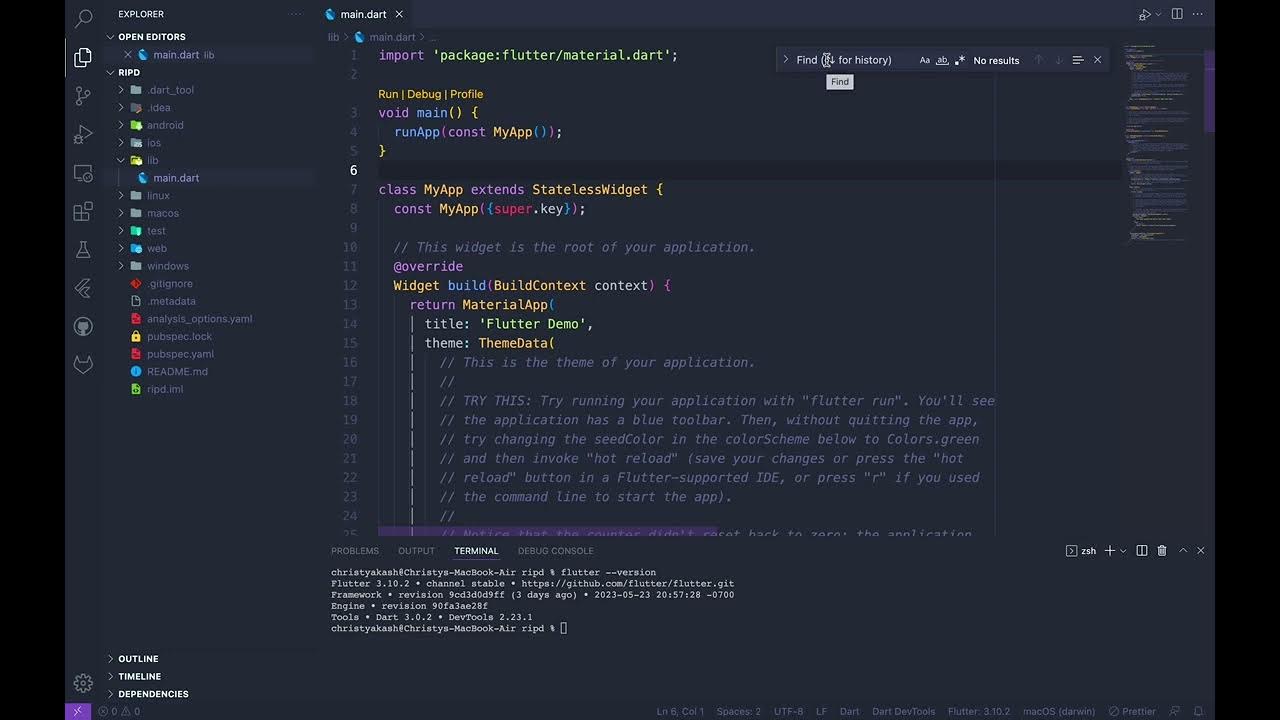The width and height of the screenshot is (1280, 720).
Task: Click the feedback icon in status bar
Action: pyautogui.click(x=1175, y=711)
